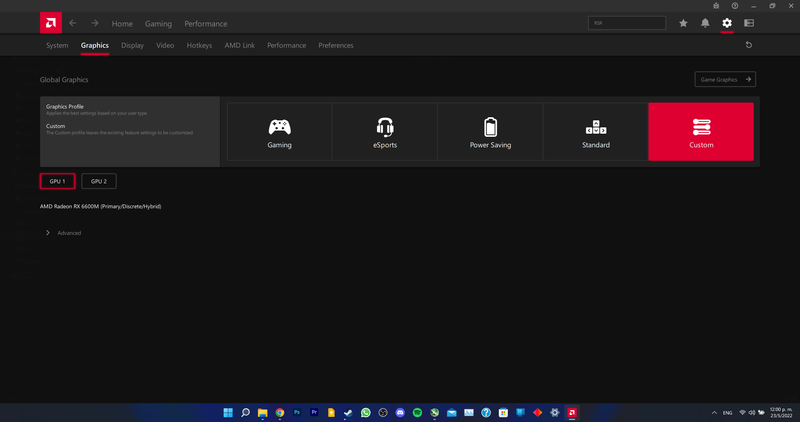Switch to the Performance settings tab
This screenshot has width=800, height=422.
coord(287,45)
